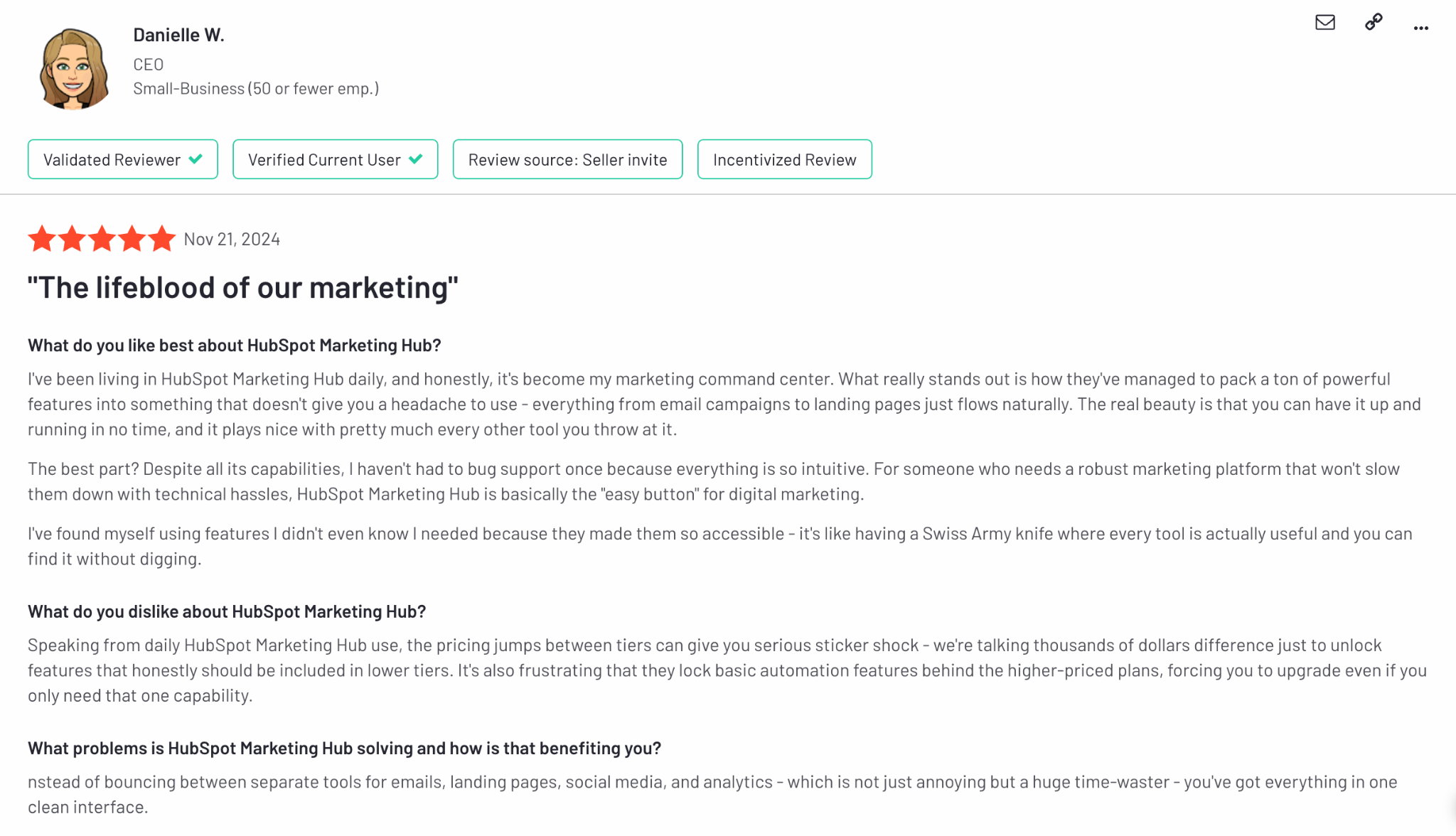1456x836 pixels.
Task: Click the link/chain icon
Action: point(1374,22)
